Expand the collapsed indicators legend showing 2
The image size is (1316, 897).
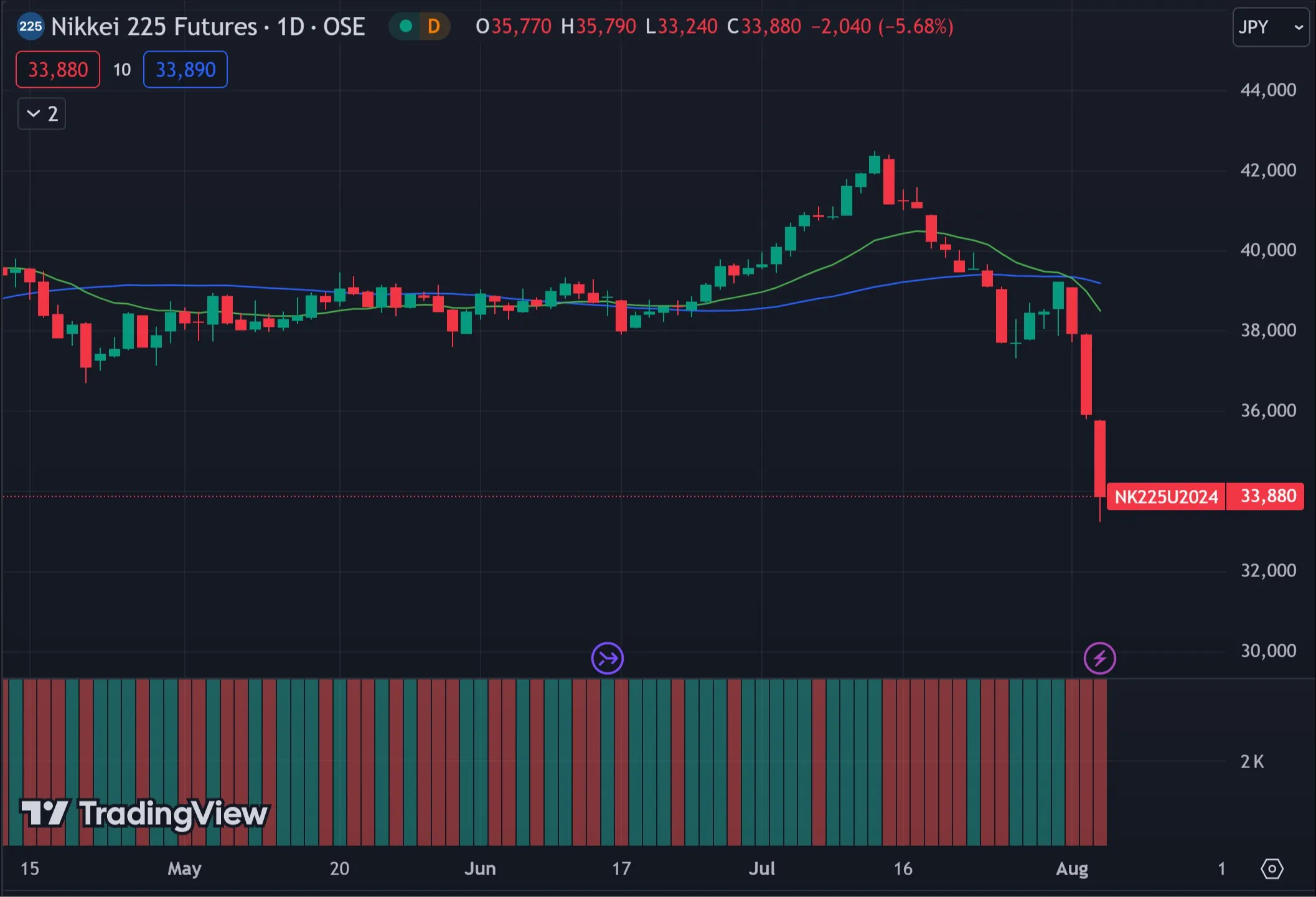42,114
